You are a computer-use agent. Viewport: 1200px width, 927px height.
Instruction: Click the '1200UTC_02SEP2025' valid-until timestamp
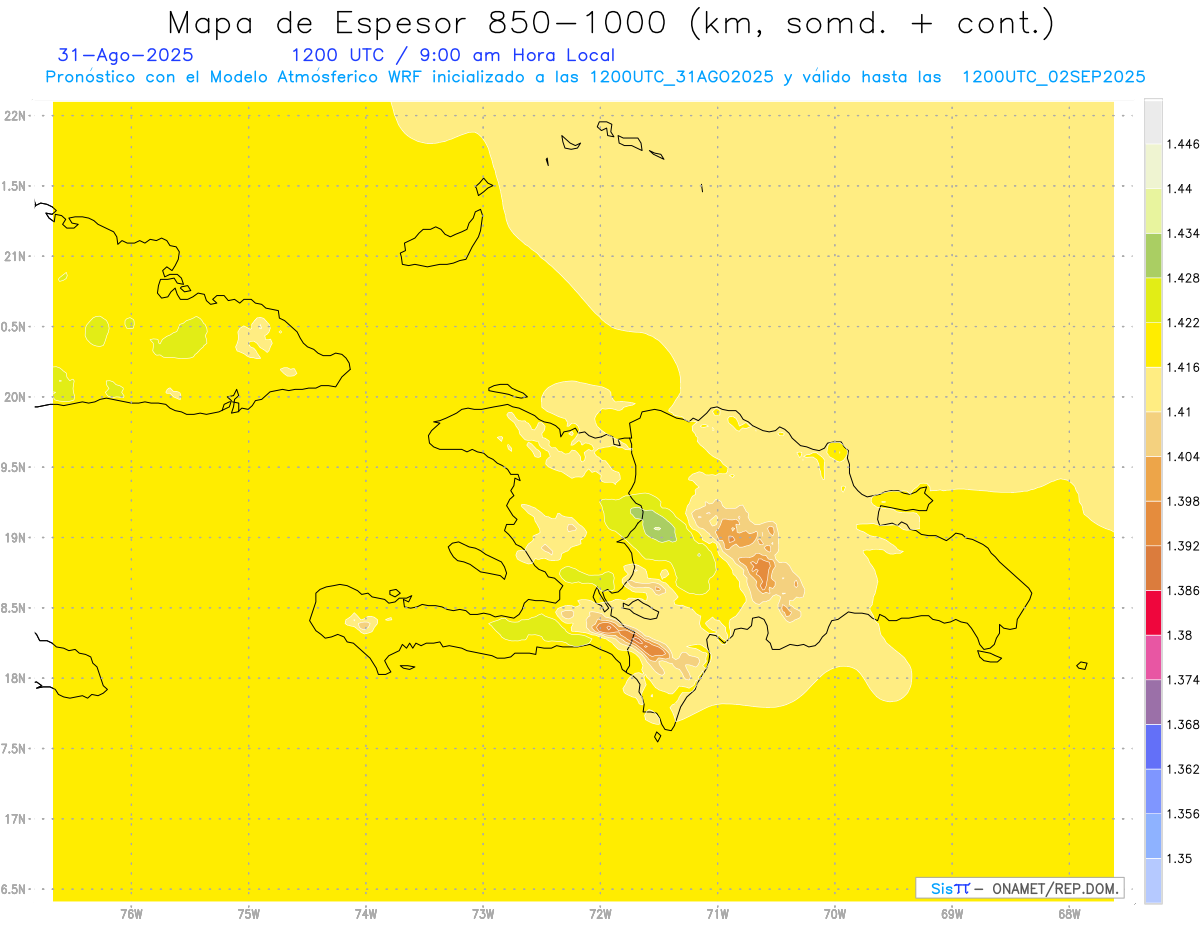coord(1053,77)
